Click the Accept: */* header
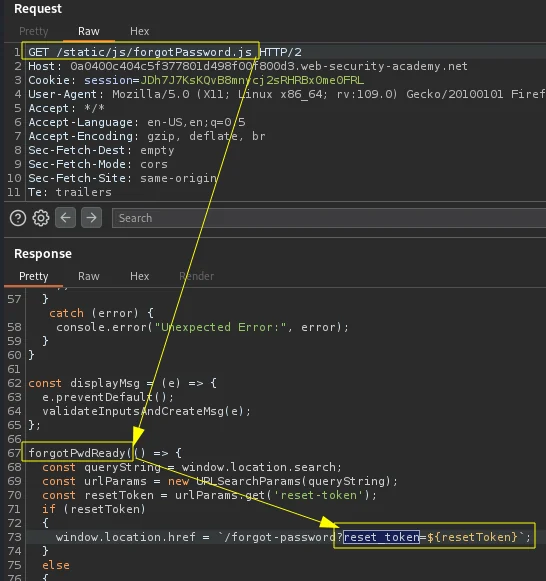This screenshot has height=581, width=546. [67, 109]
